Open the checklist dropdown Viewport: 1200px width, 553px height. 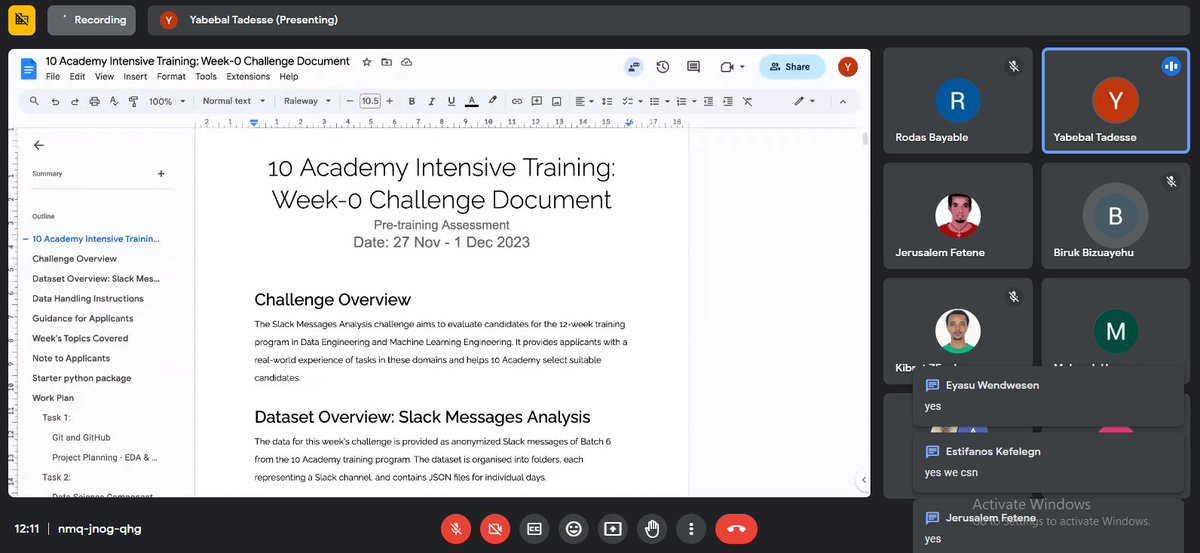(633, 101)
